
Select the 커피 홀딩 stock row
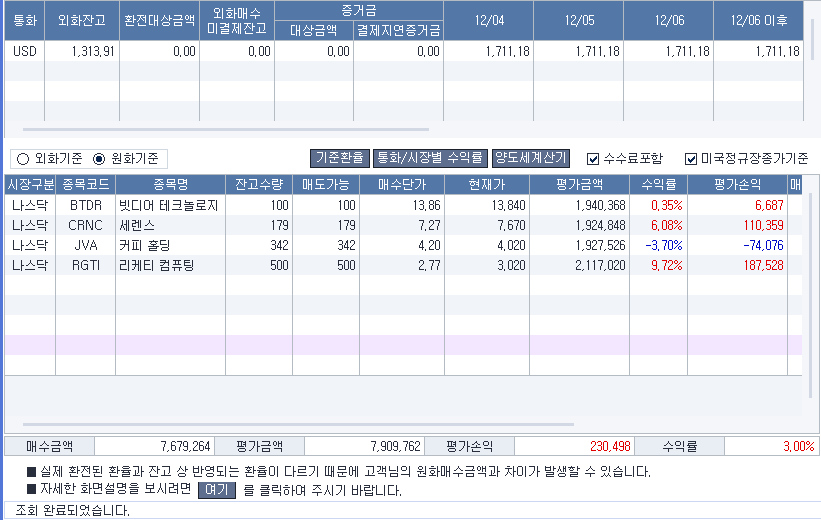coord(168,245)
